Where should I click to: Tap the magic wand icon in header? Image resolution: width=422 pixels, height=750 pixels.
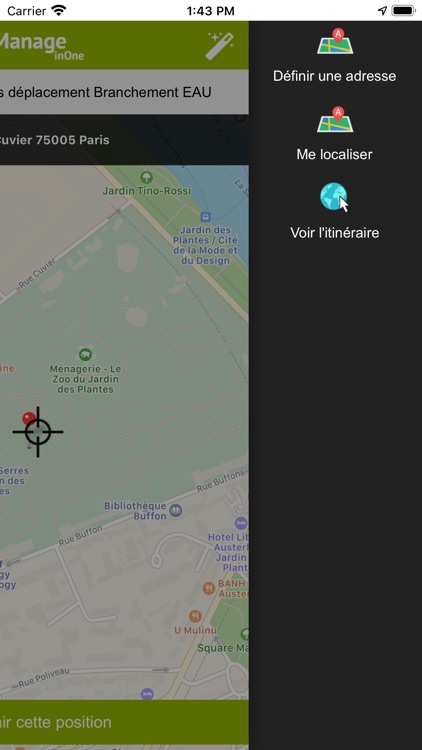[220, 46]
